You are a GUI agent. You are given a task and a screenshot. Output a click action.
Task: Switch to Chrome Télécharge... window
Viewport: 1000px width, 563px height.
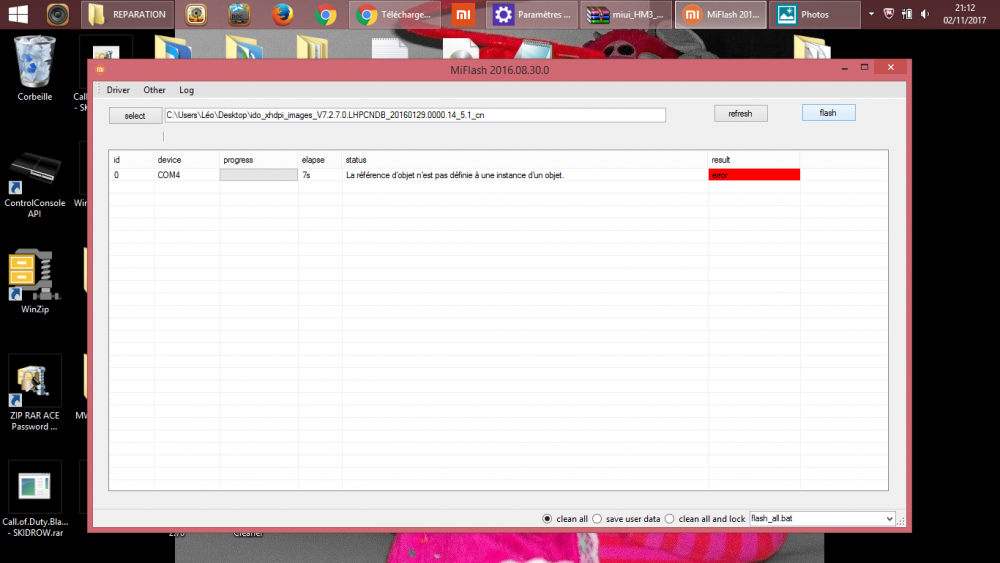click(395, 14)
